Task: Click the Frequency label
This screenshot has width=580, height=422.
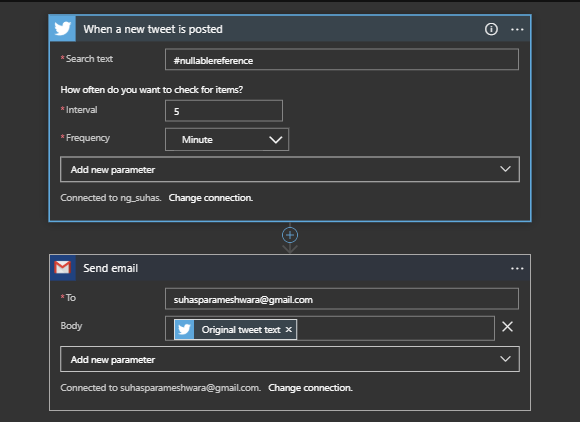Action: click(x=88, y=138)
